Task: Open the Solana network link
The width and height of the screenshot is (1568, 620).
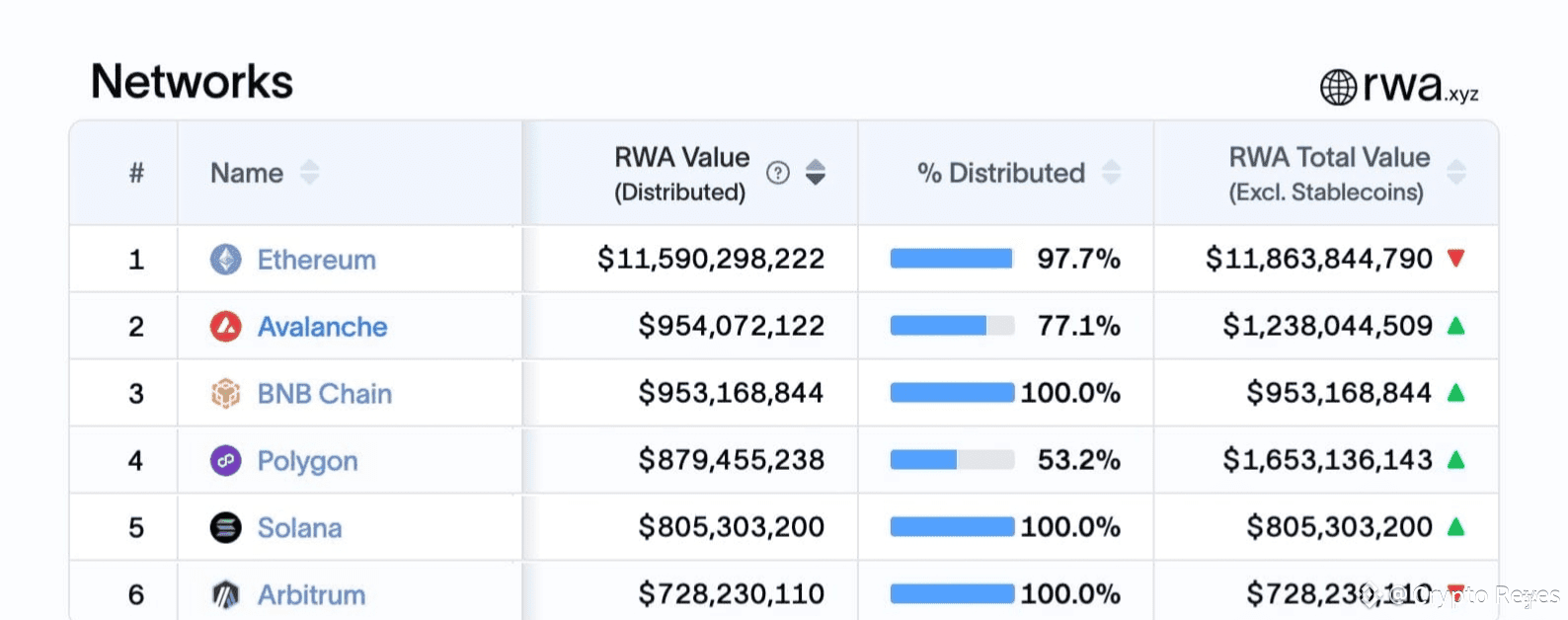Action: coord(299,528)
